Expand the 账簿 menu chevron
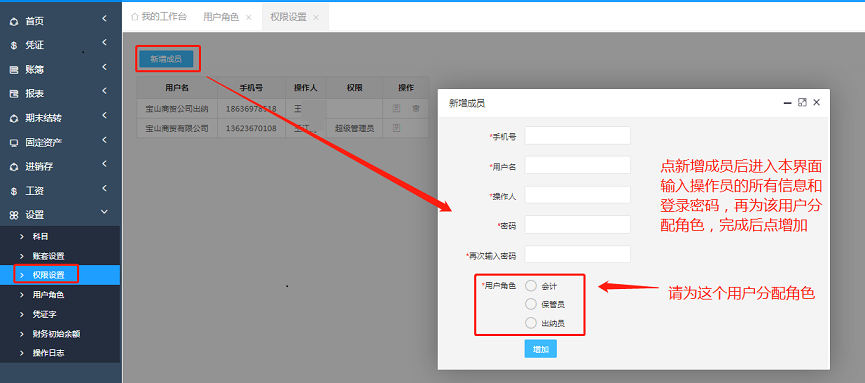This screenshot has width=865, height=383. (x=104, y=67)
